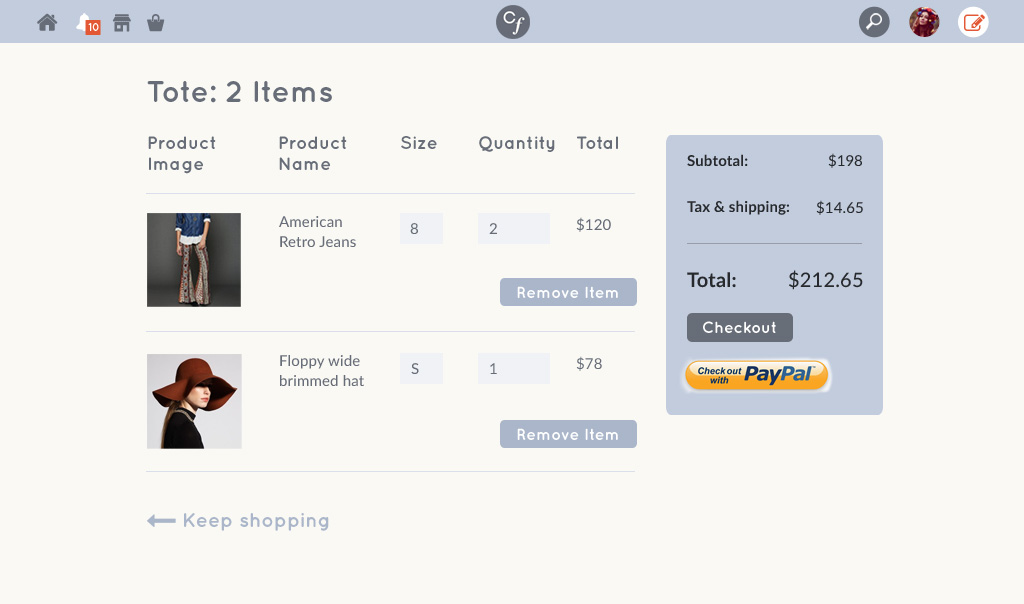
Task: Open the store shop icon
Action: coord(122,22)
